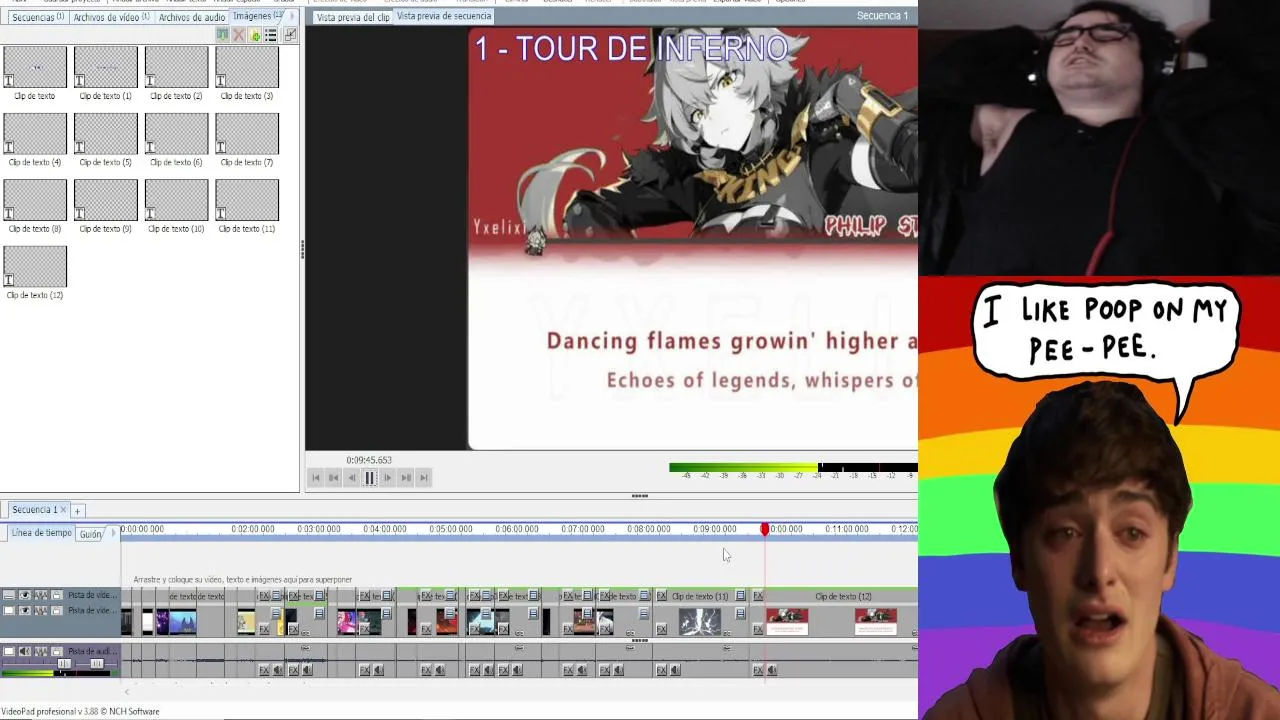The width and height of the screenshot is (1280, 720).
Task: Open transition icon on Clip de texto (11)
Action: 740,596
